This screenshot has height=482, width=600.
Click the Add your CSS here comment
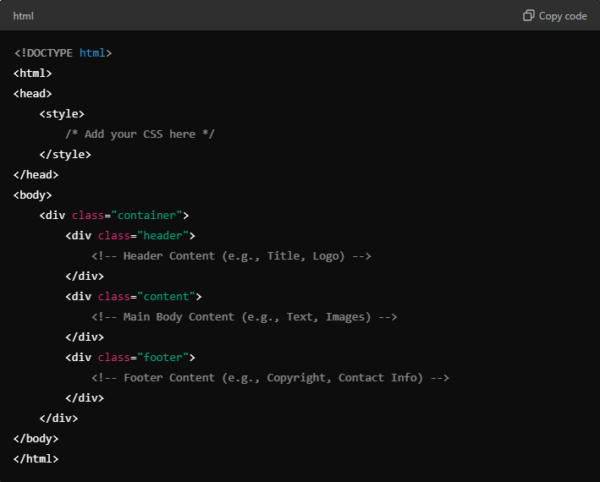click(x=140, y=134)
